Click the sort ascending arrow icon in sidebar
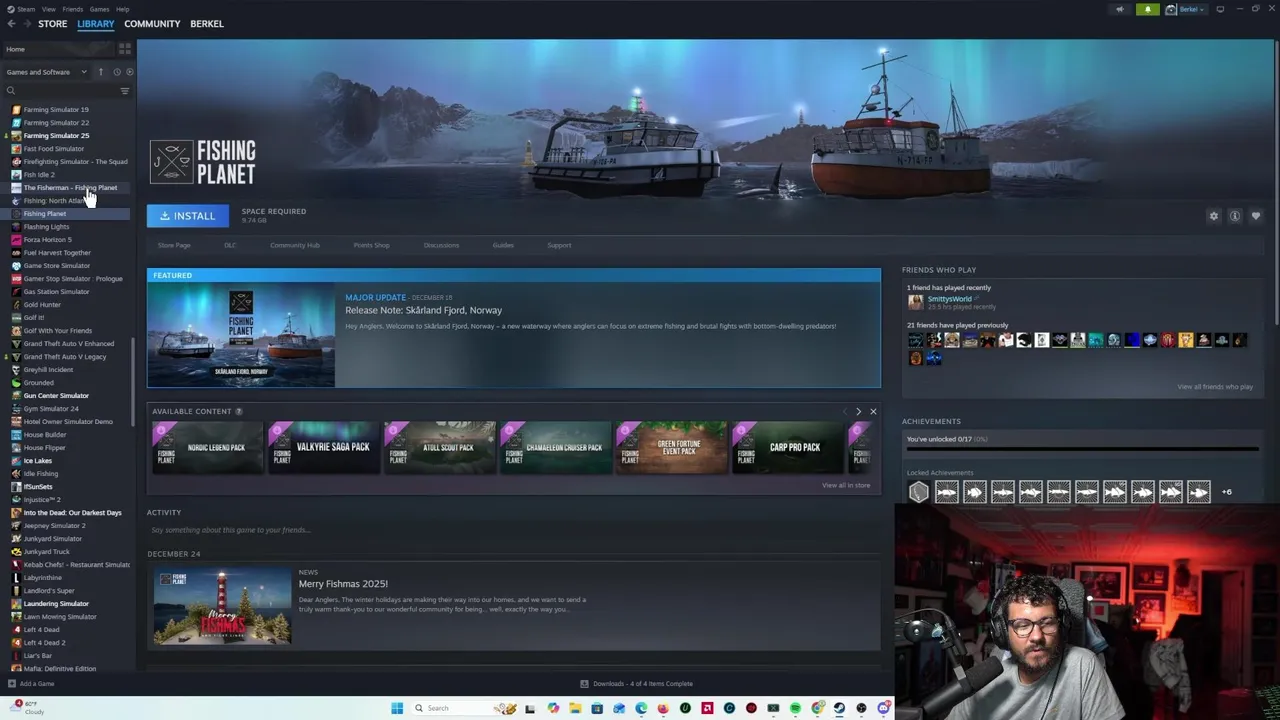This screenshot has height=720, width=1280. [x=100, y=72]
